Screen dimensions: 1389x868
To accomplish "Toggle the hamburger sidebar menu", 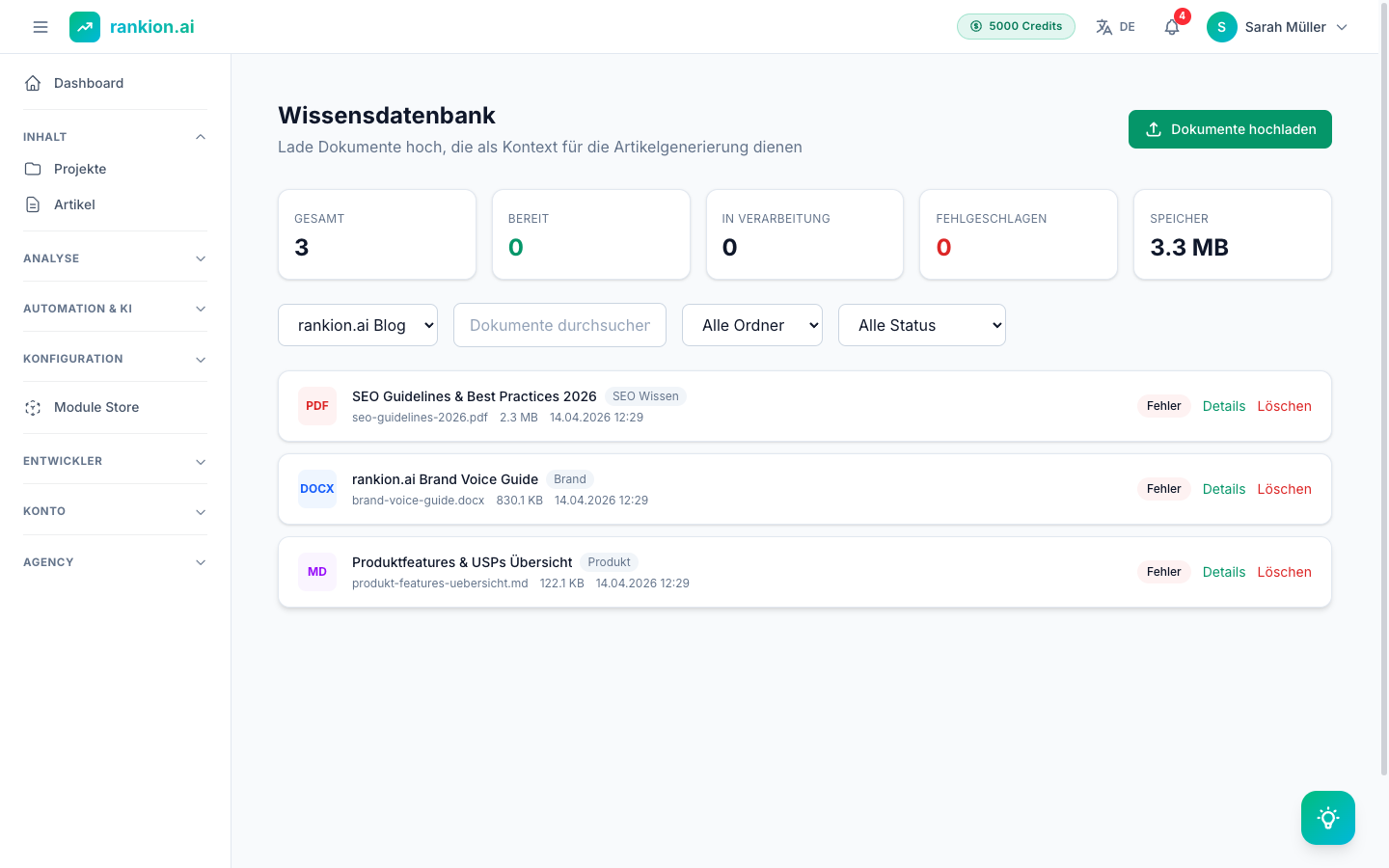I will (x=41, y=27).
